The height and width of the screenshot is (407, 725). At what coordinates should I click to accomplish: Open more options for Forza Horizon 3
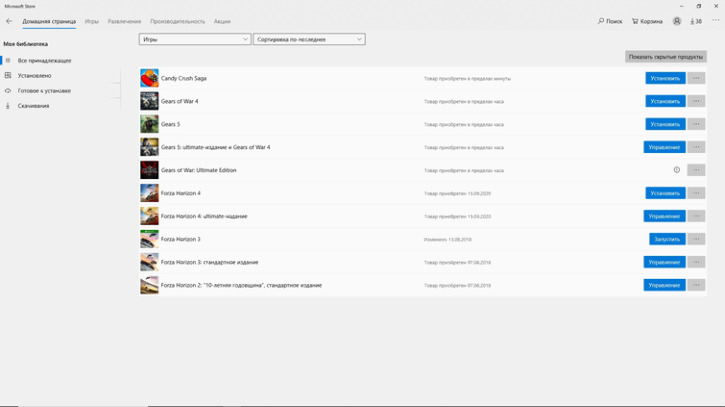tap(696, 239)
